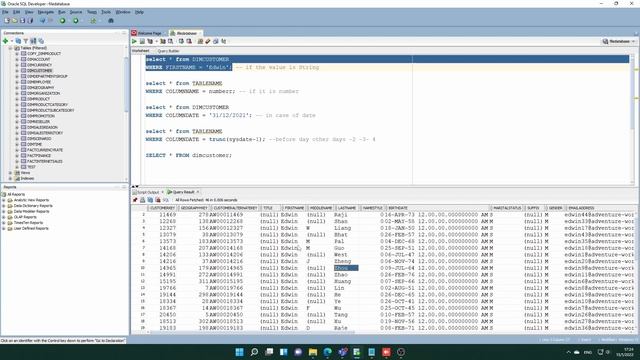Select the Query Result tab

click(183, 192)
